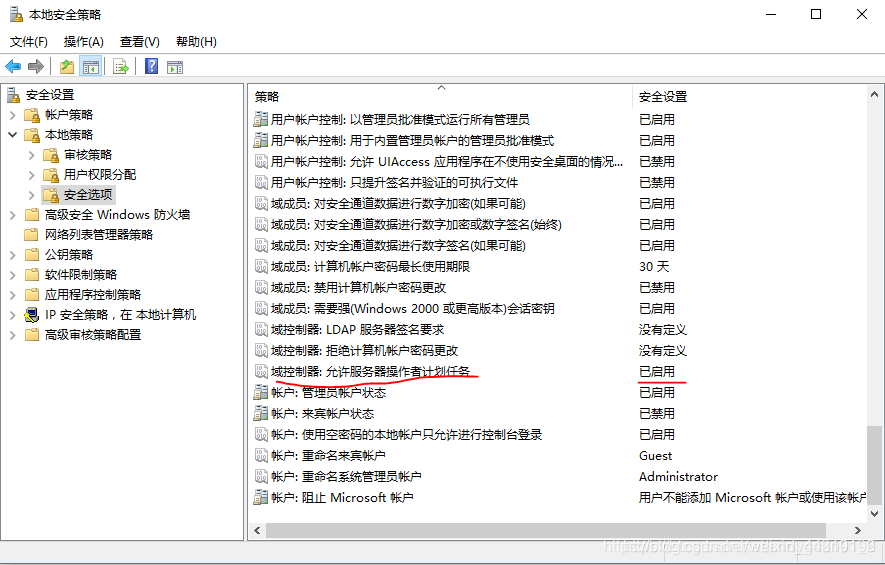Select 用户帐户控制: 只提升签名并验证的可执行文件 policy
885x565 pixels.
[394, 182]
